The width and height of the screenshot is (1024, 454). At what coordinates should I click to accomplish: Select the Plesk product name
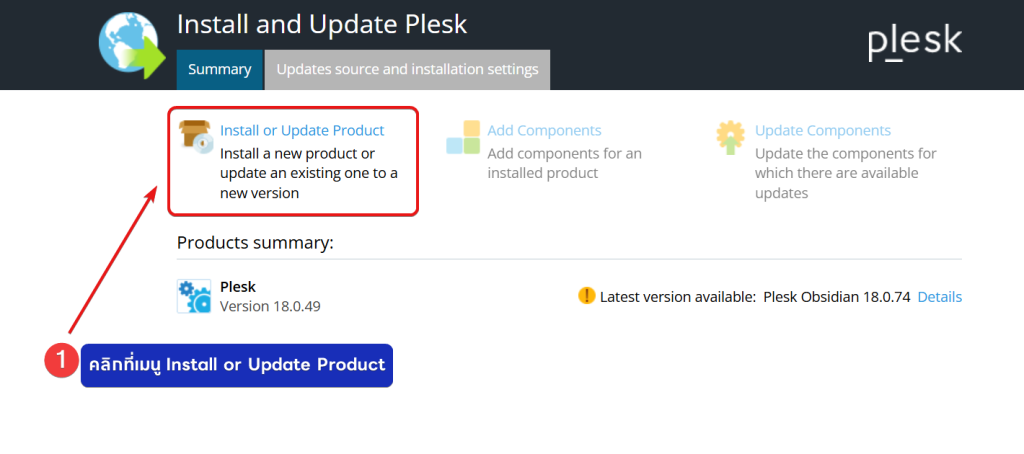pyautogui.click(x=238, y=287)
